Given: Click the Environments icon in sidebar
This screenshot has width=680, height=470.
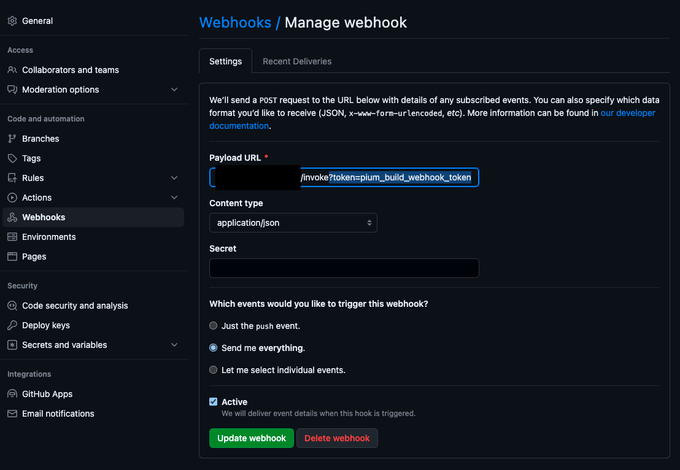Looking at the screenshot, I should pyautogui.click(x=12, y=237).
